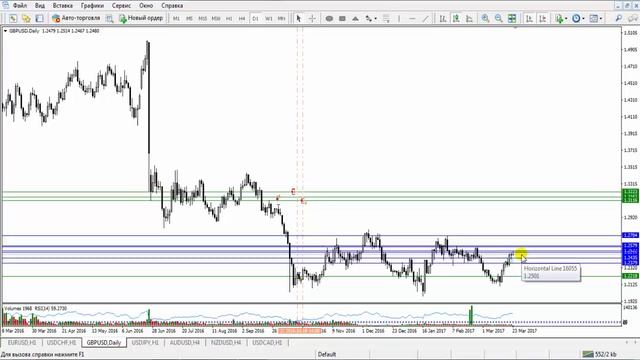640x360 pixels.
Task: Show the Market Watch panel icon
Action: click(x=39, y=18)
